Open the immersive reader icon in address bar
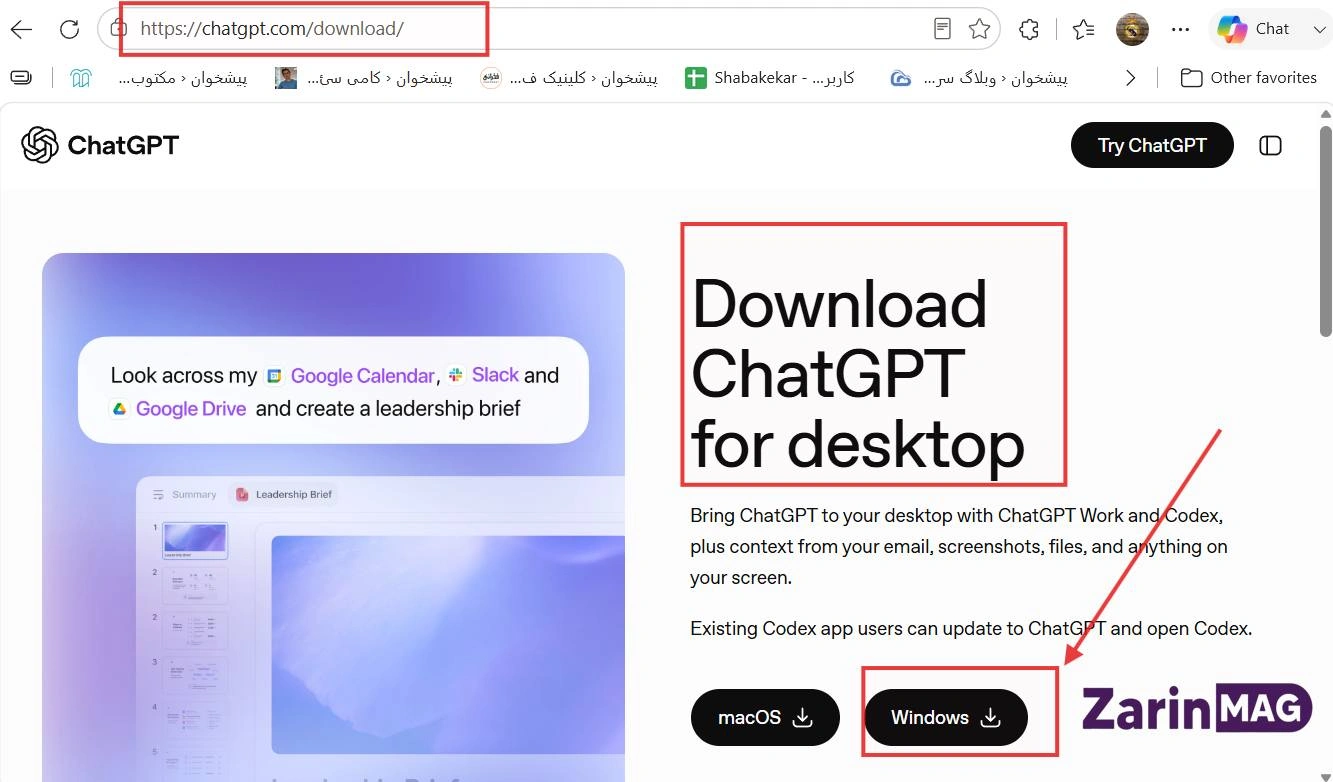This screenshot has width=1333, height=782. point(942,29)
